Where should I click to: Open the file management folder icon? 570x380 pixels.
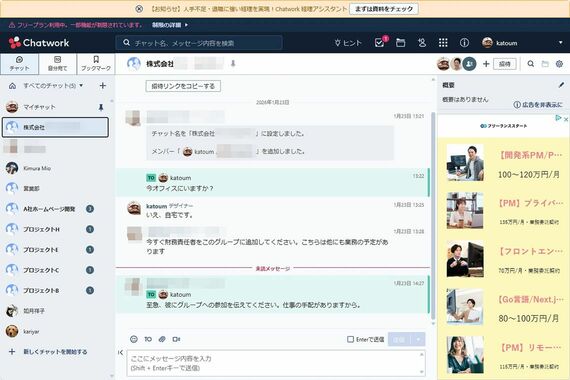tap(401, 43)
